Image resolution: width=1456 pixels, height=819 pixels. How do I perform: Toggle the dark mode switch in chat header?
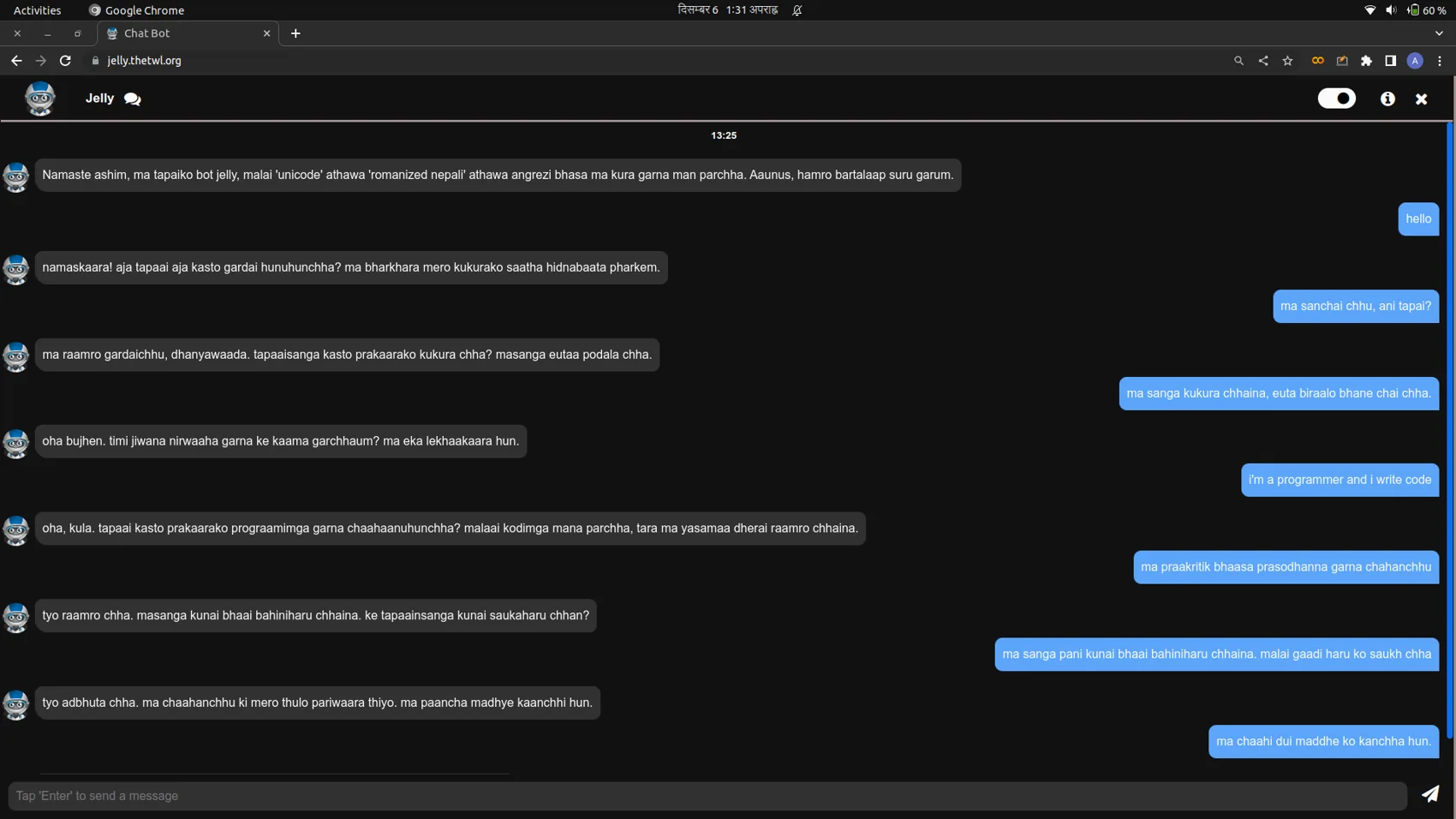click(x=1336, y=99)
